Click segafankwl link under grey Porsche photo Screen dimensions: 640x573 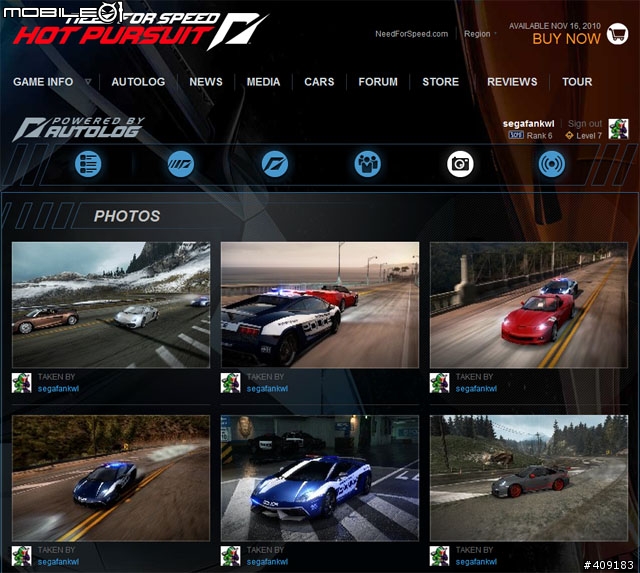(476, 562)
